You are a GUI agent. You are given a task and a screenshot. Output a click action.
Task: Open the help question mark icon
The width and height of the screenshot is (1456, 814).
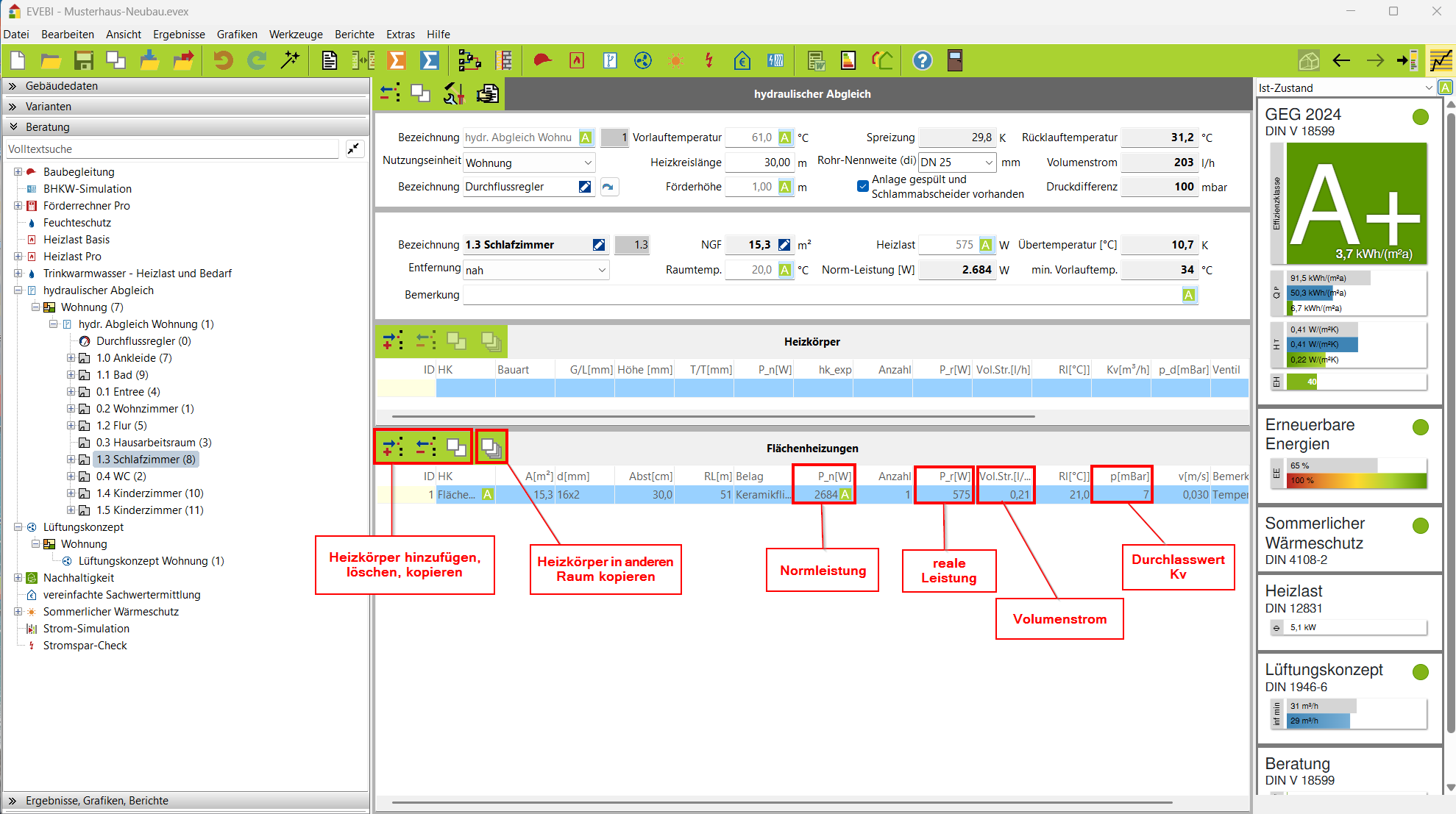(x=922, y=60)
